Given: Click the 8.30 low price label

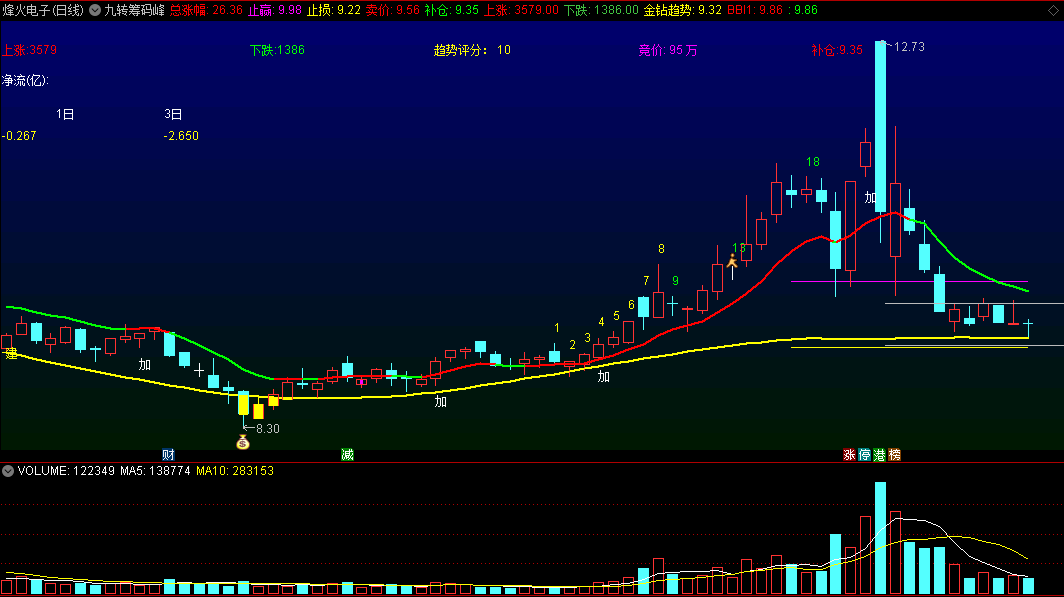Looking at the screenshot, I should 267,429.
